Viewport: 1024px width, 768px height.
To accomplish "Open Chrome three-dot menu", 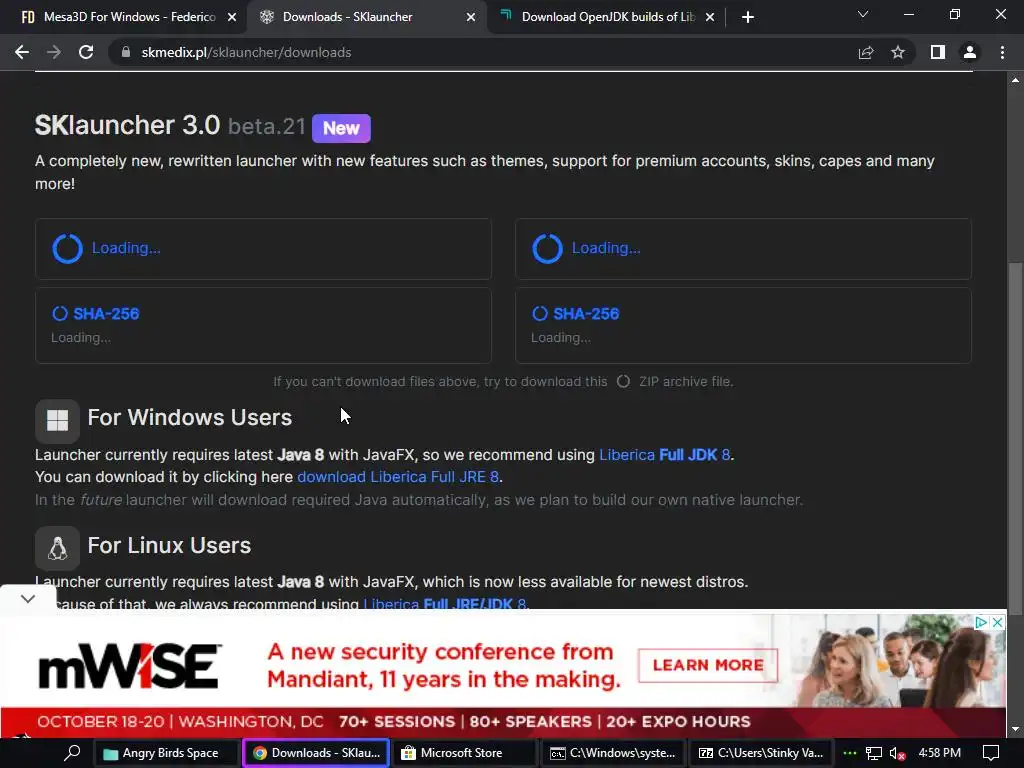I will pyautogui.click(x=1002, y=52).
